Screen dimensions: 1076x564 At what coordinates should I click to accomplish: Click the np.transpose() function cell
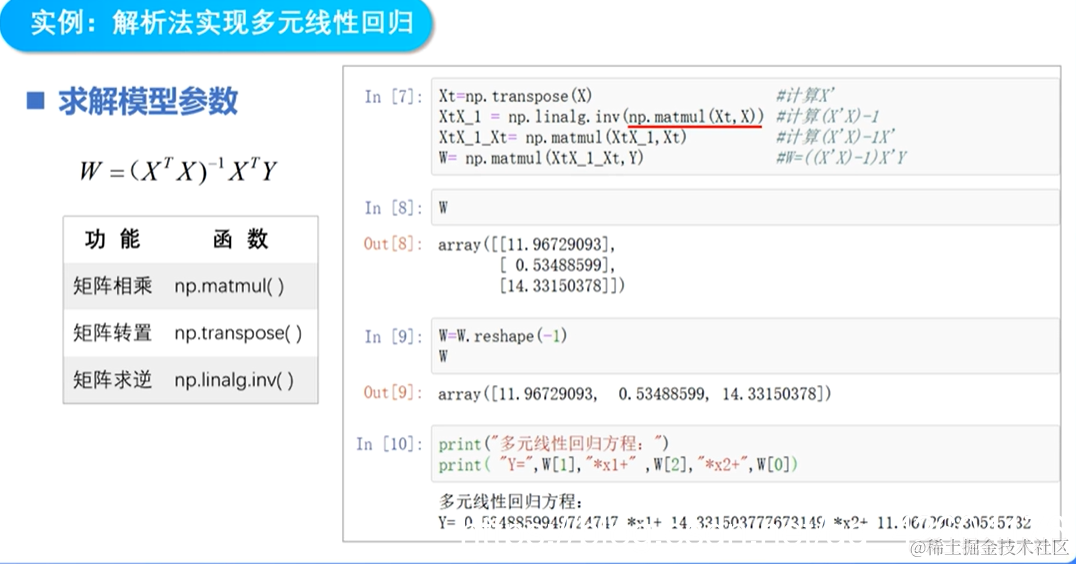(x=238, y=333)
